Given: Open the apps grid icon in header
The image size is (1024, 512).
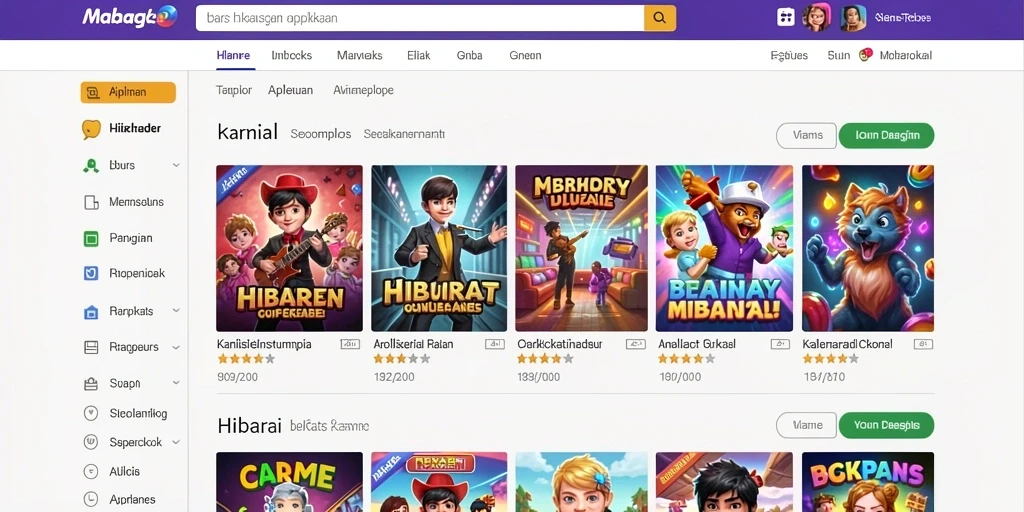Looking at the screenshot, I should click(x=786, y=18).
